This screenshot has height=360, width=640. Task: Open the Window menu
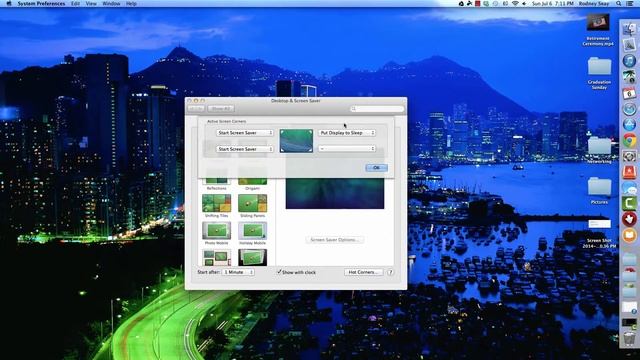(111, 4)
